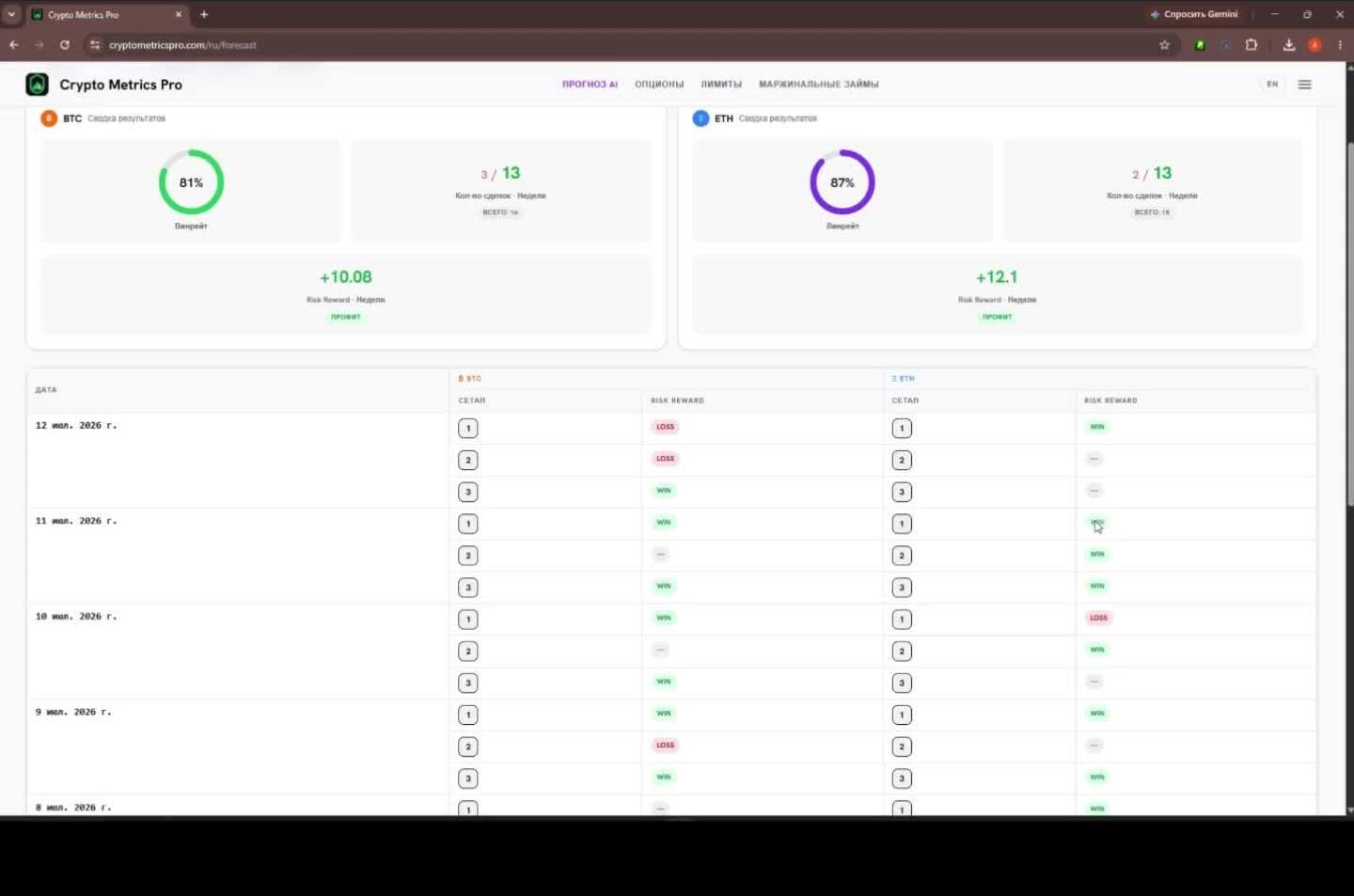Go forward to the next page
The width and height of the screenshot is (1354, 896).
point(39,44)
